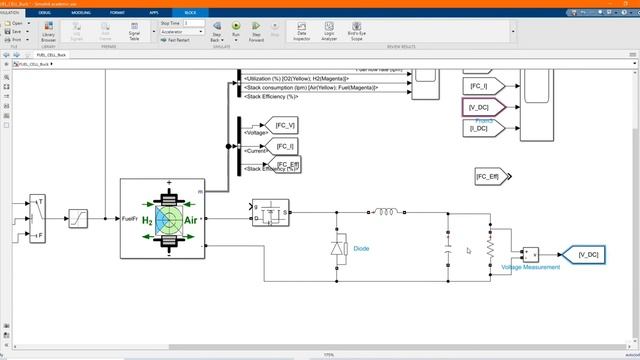Expand the Run button dropdown arrow
The image size is (640, 360).
click(236, 40)
